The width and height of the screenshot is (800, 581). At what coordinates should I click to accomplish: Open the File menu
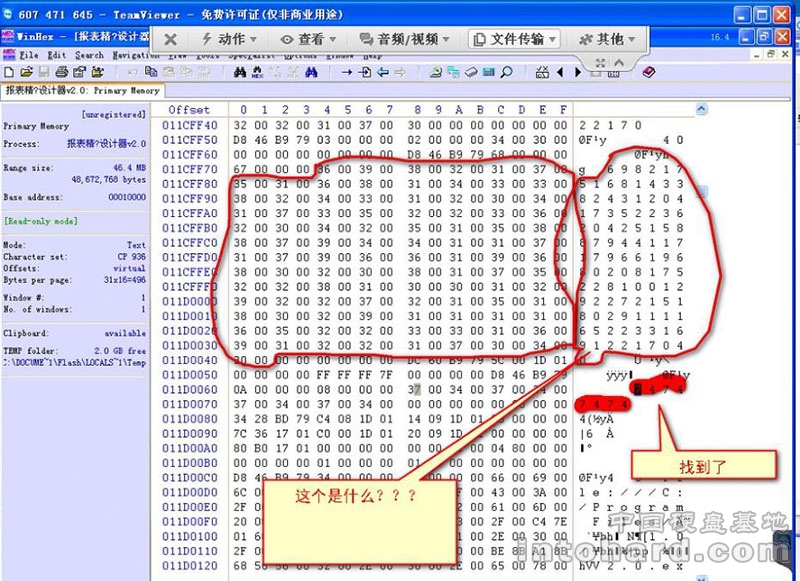(x=28, y=55)
